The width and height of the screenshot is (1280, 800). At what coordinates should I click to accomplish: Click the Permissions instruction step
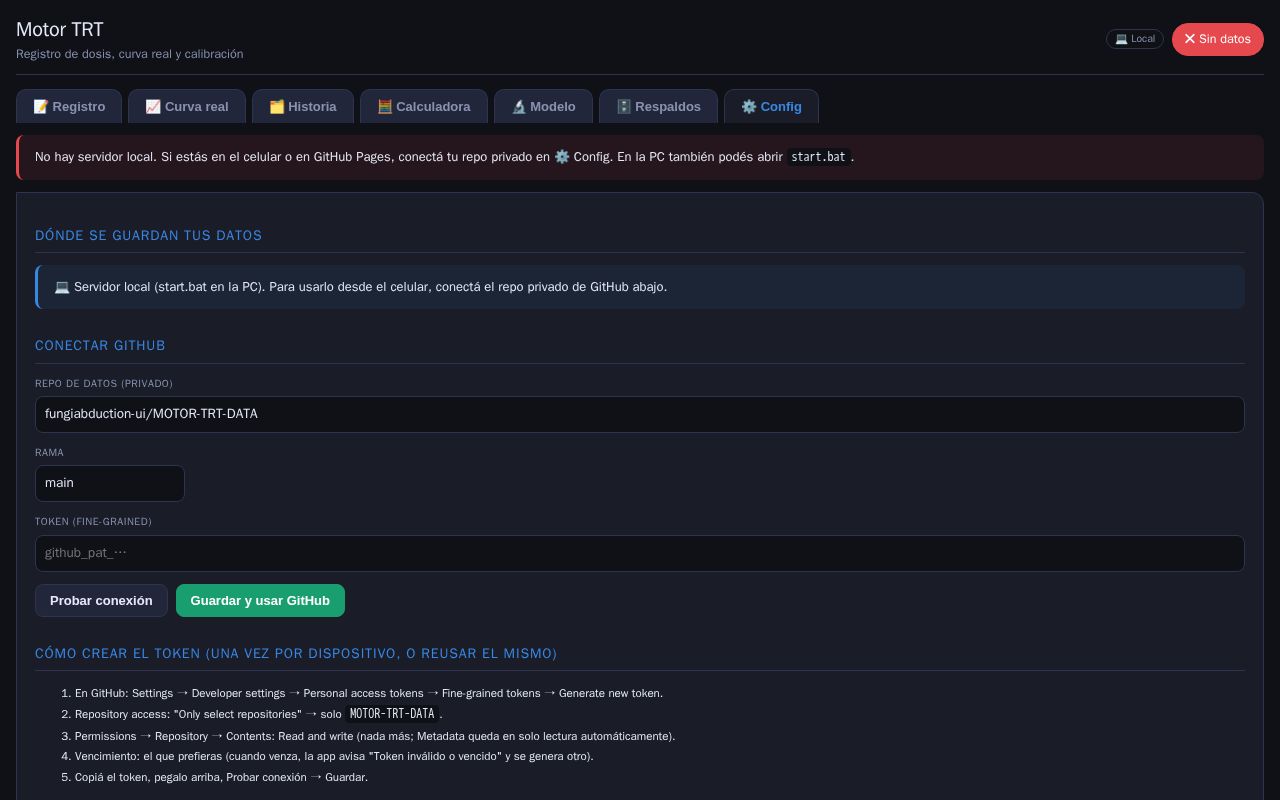(375, 736)
